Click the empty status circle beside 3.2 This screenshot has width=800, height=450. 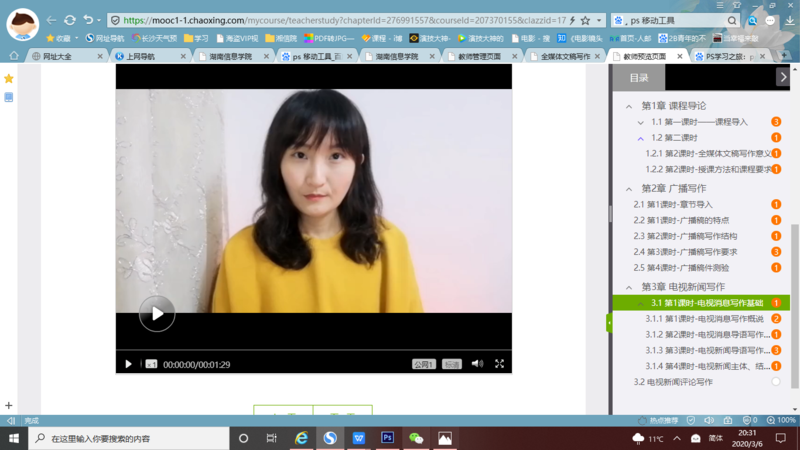click(x=776, y=382)
